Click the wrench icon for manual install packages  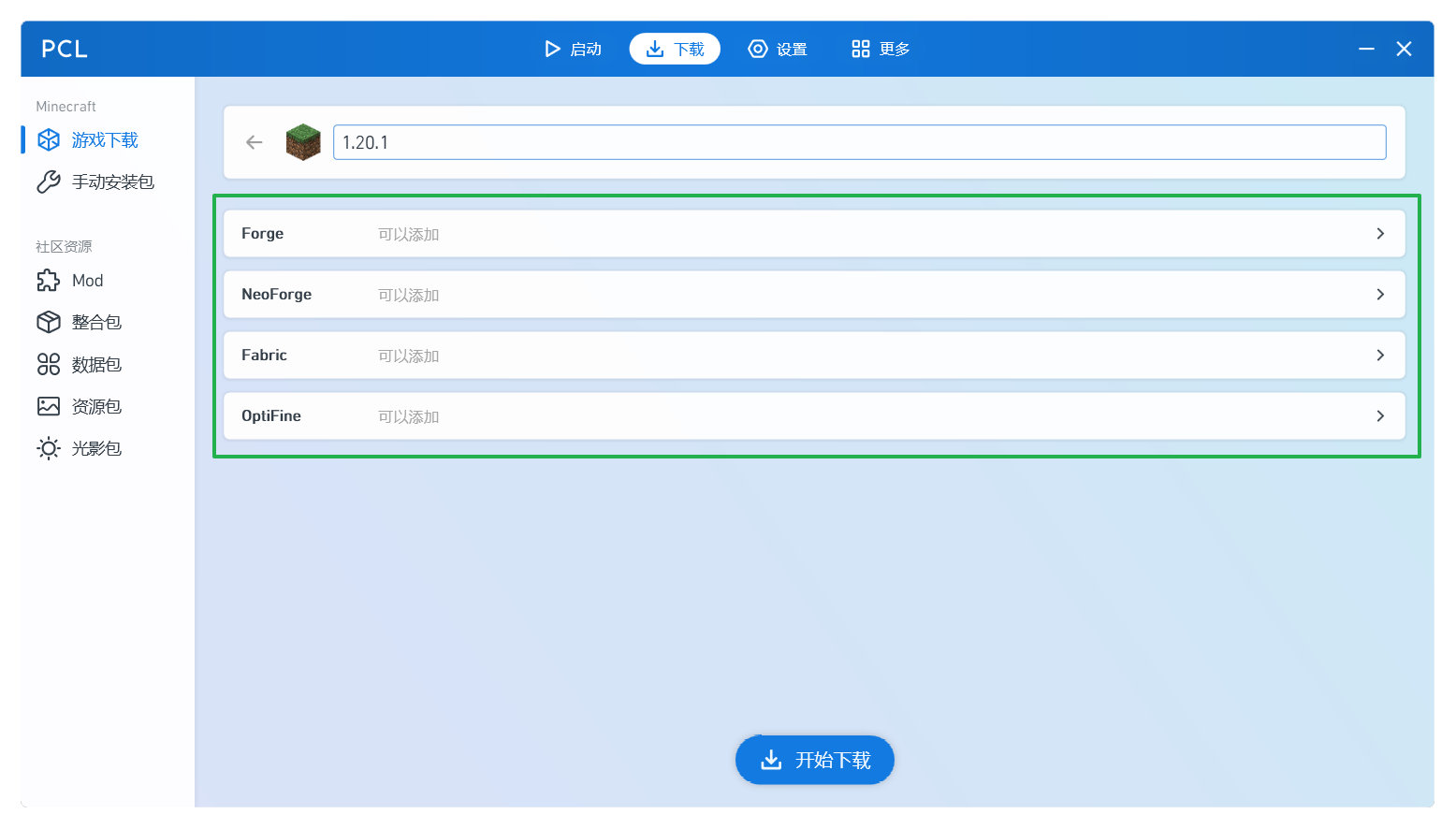click(x=49, y=182)
